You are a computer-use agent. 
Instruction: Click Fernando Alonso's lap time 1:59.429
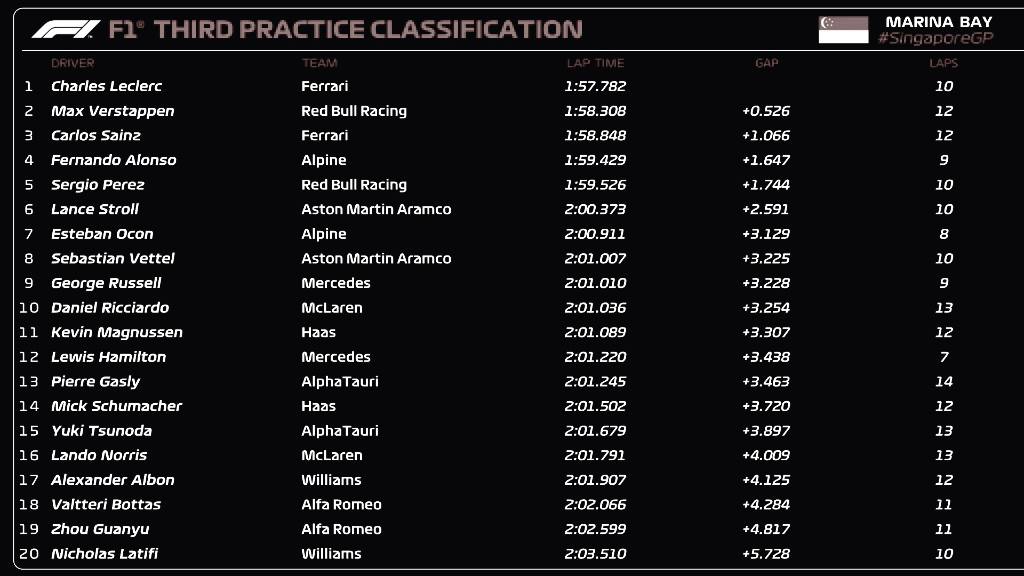pyautogui.click(x=595, y=160)
